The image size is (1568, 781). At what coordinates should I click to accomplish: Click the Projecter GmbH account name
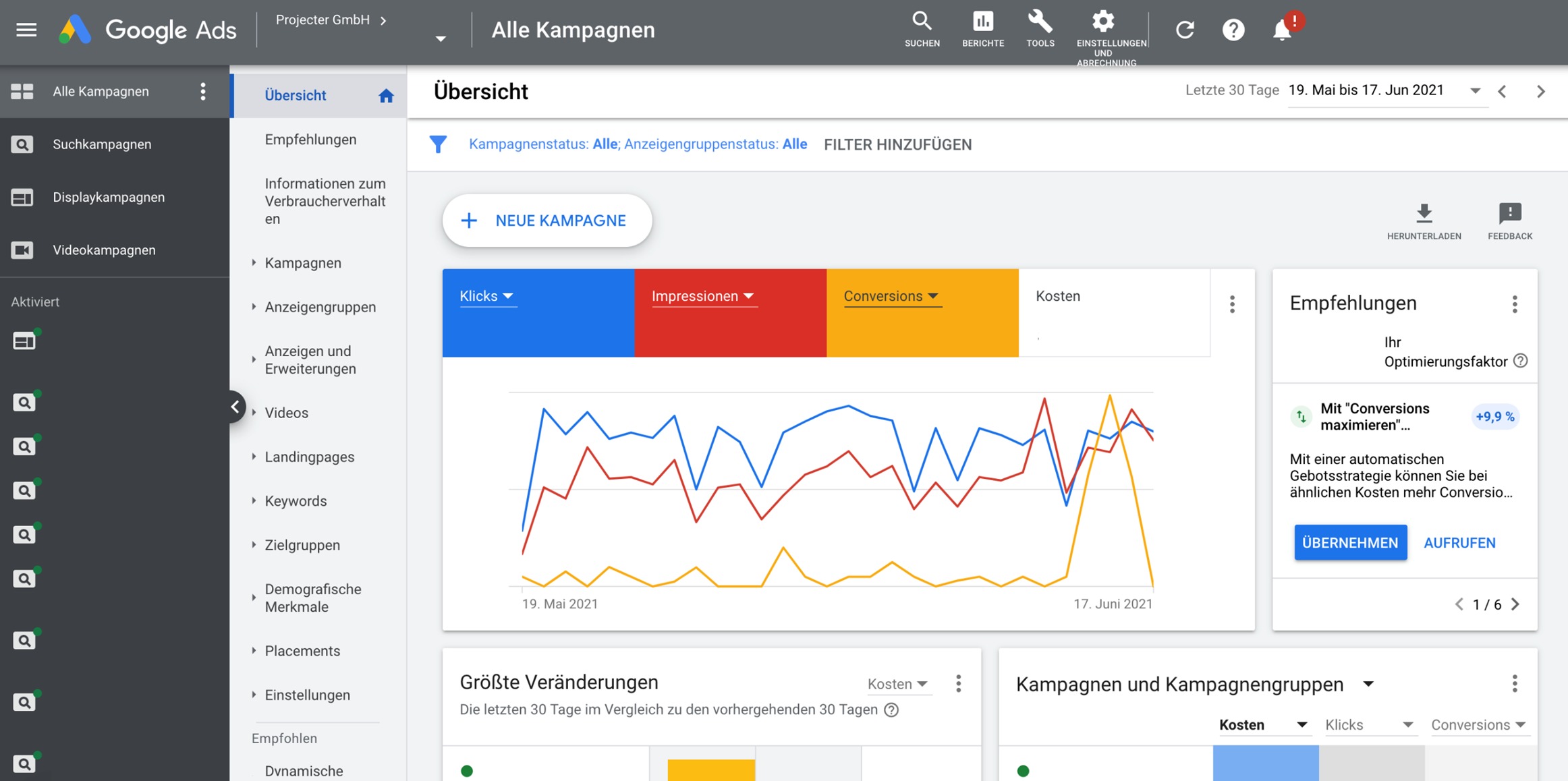click(323, 20)
